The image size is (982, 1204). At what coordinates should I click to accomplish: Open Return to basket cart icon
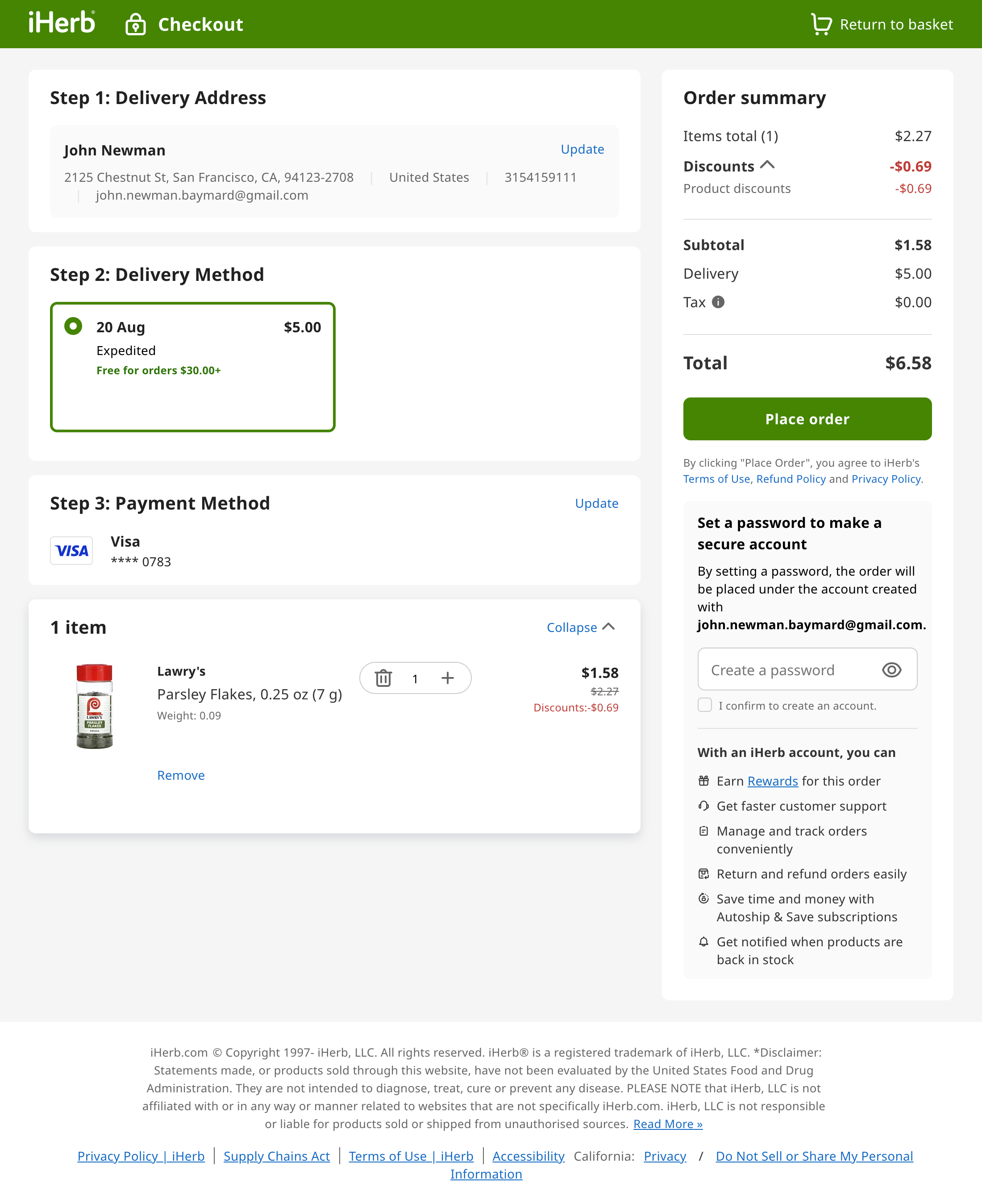coord(821,24)
